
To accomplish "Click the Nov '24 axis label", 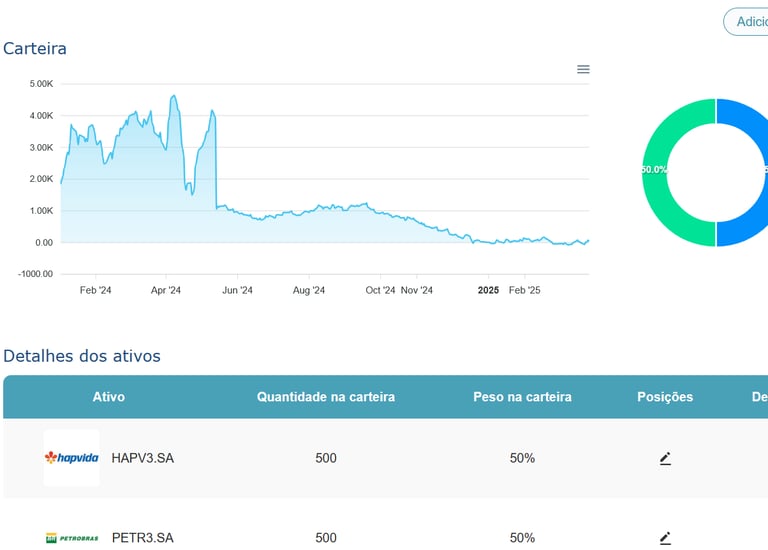I will [x=417, y=290].
